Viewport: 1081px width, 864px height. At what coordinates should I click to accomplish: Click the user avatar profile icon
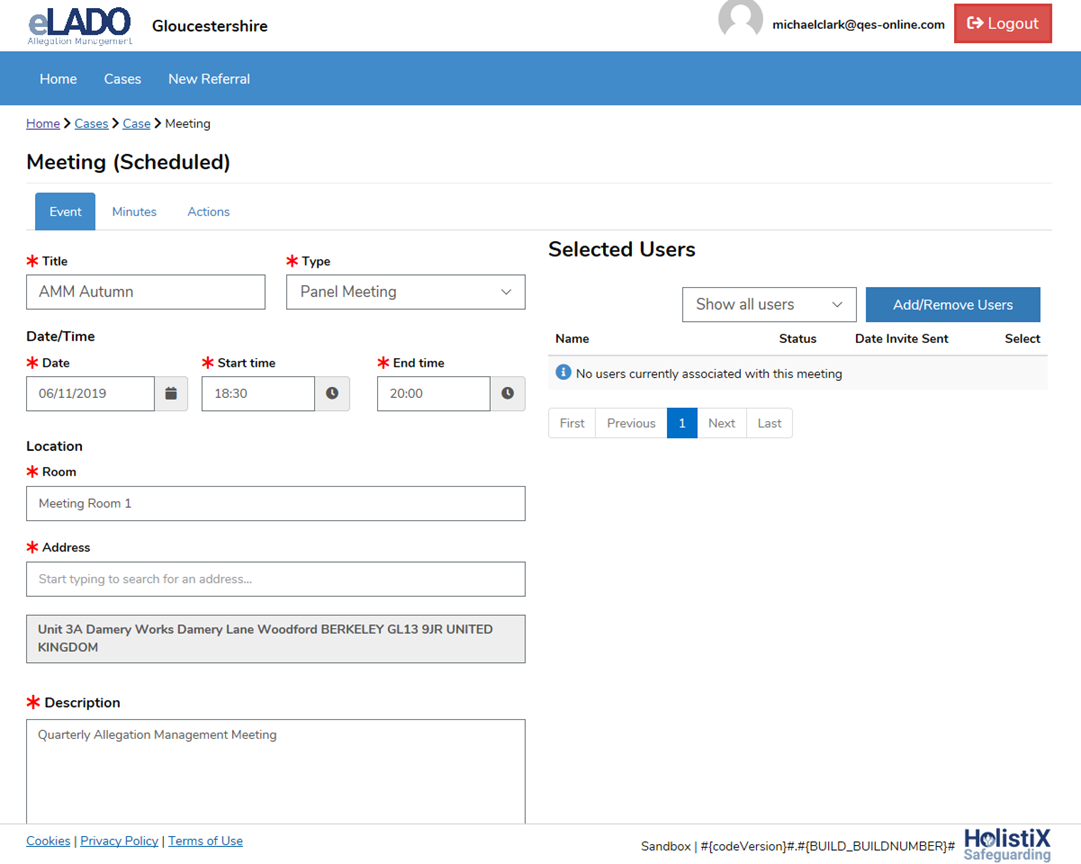(x=740, y=20)
